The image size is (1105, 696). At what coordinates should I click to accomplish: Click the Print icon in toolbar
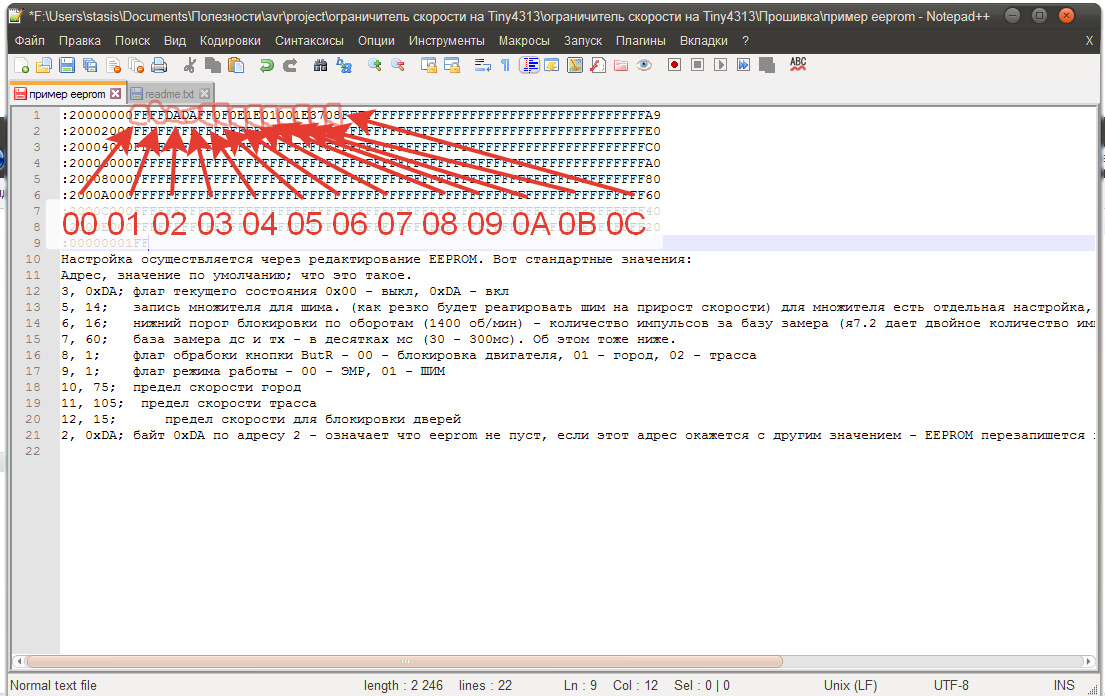click(159, 65)
